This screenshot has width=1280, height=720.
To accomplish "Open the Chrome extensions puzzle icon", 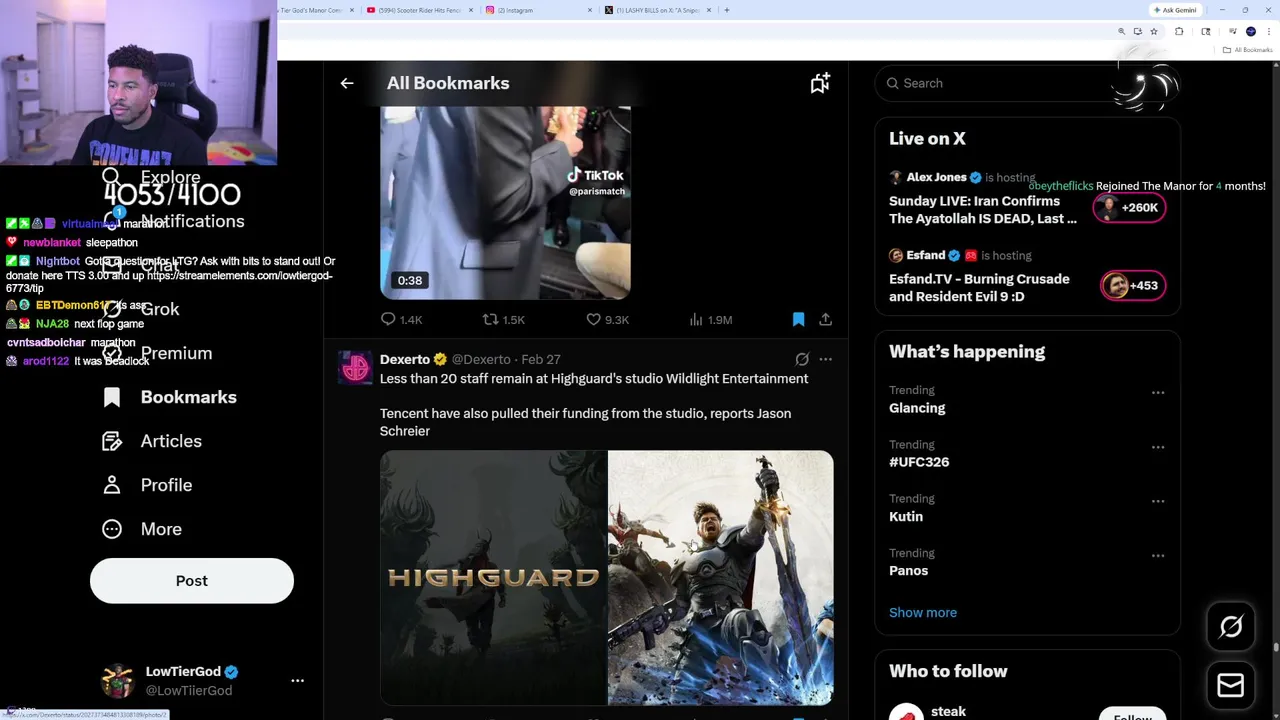I will pos(1179,32).
